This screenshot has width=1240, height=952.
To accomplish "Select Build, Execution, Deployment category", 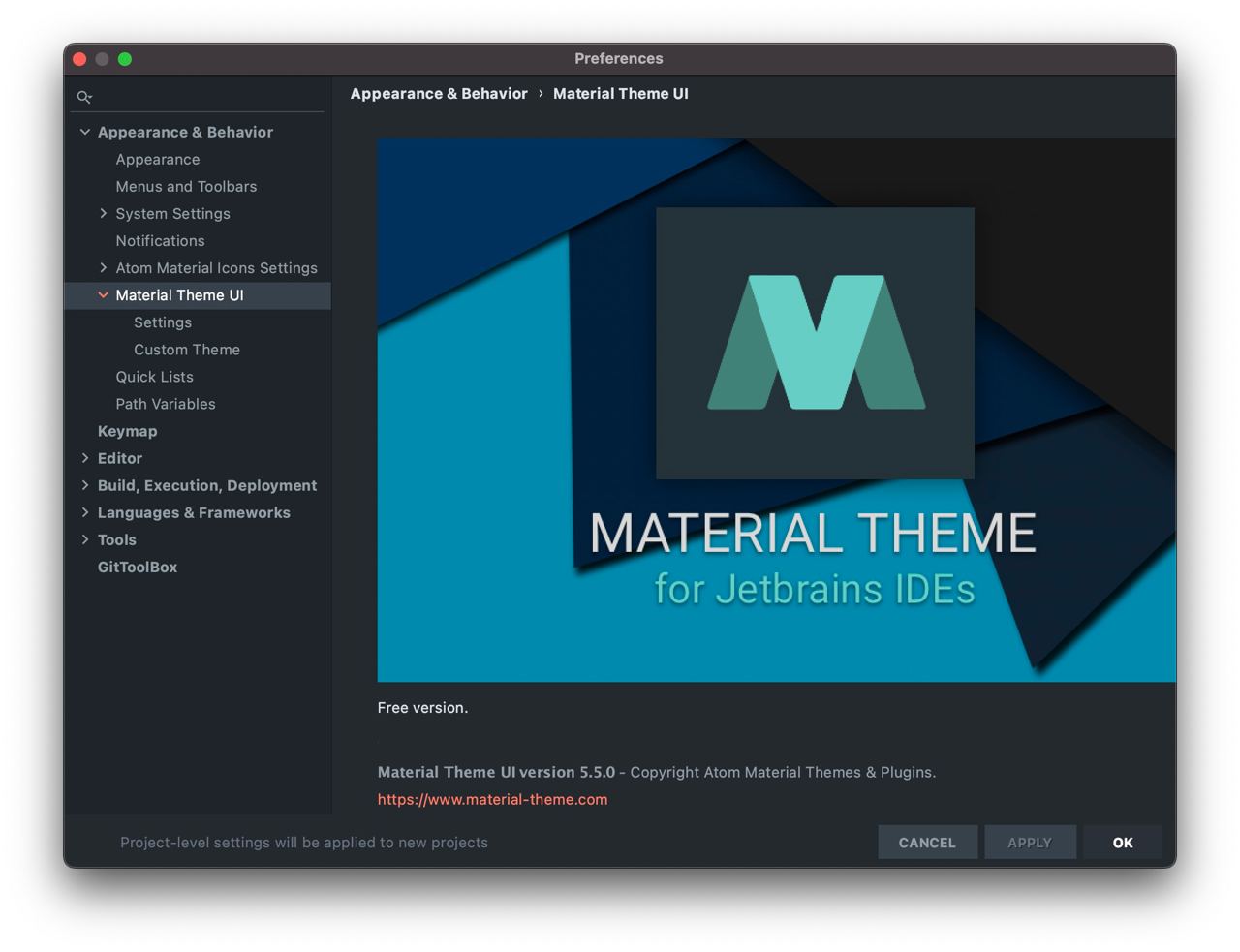I will [x=207, y=485].
